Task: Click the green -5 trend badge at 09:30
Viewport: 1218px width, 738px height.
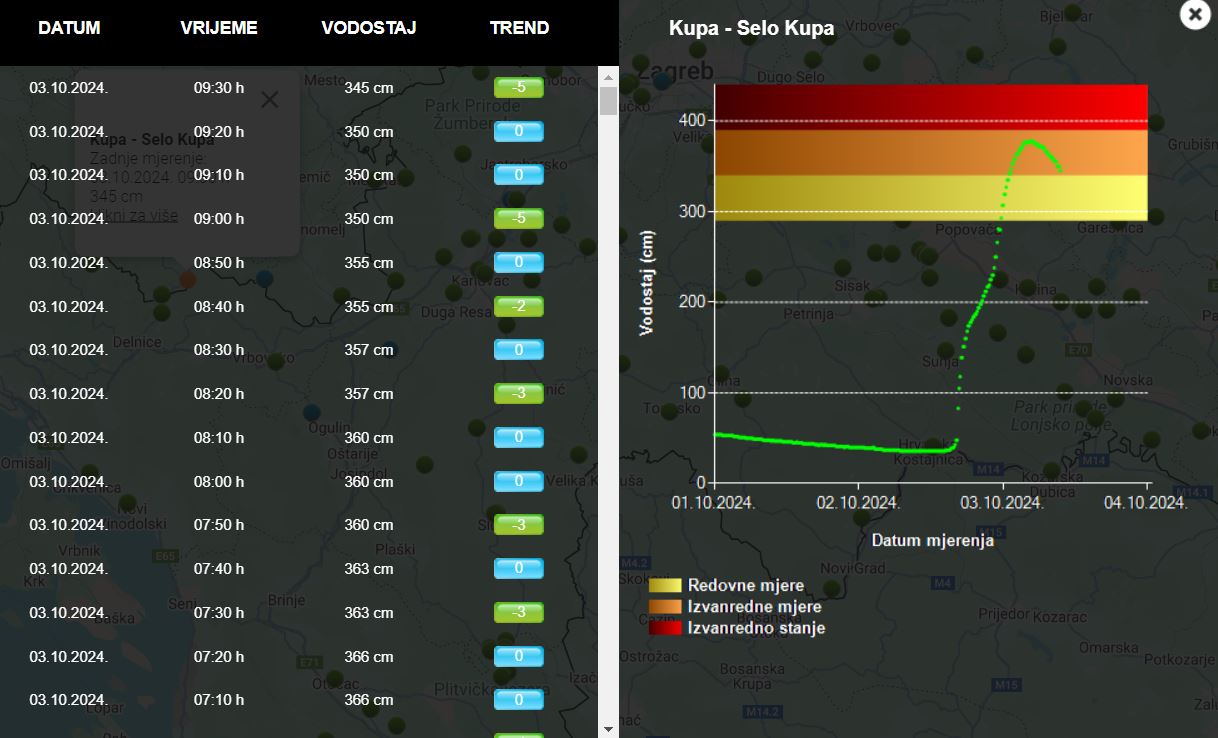Action: [x=518, y=88]
